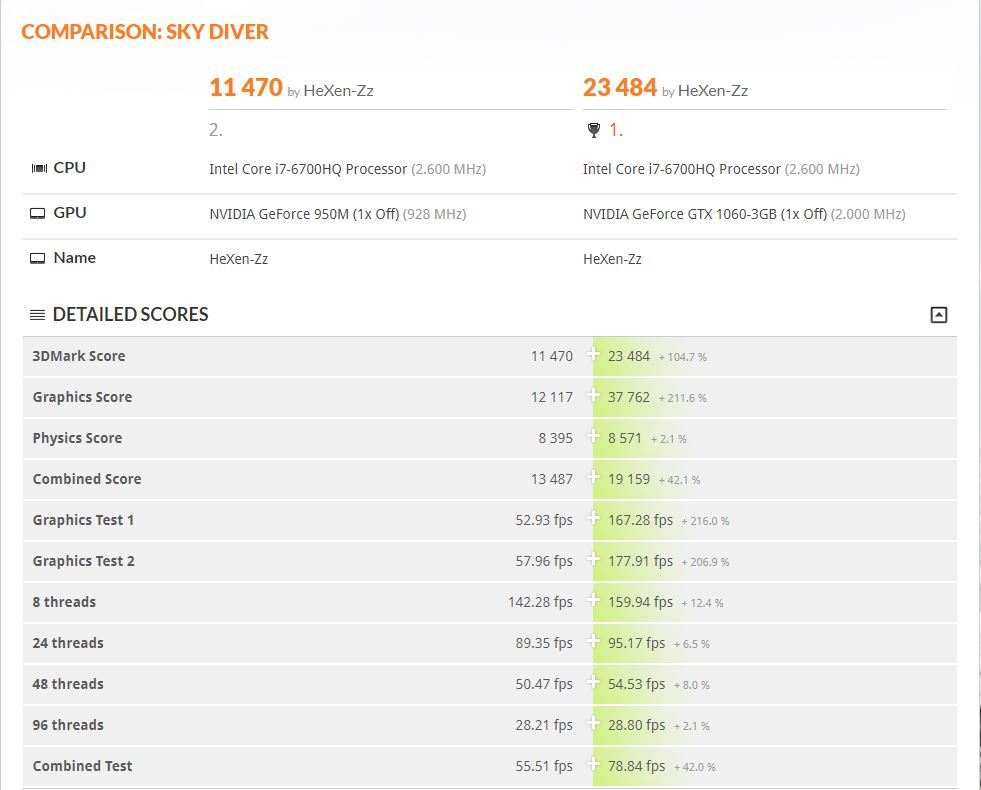981x790 pixels.
Task: Click the Combined Test label
Action: coord(82,766)
